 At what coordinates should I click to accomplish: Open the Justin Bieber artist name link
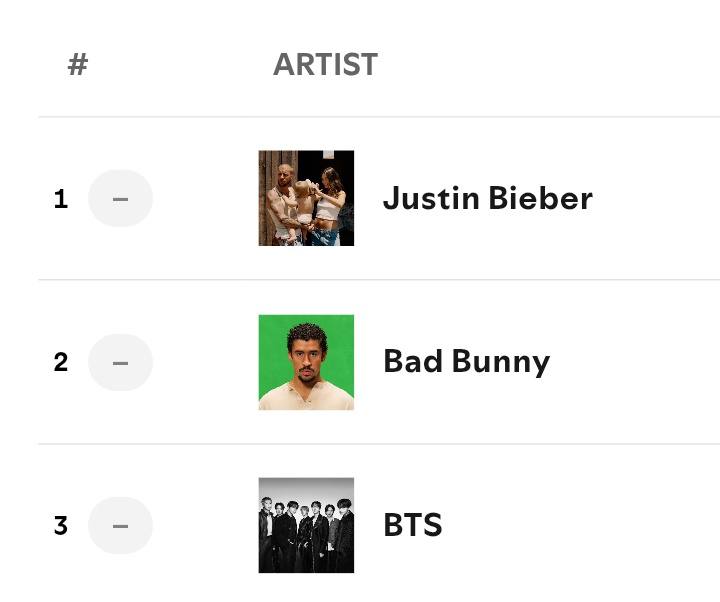click(x=487, y=198)
